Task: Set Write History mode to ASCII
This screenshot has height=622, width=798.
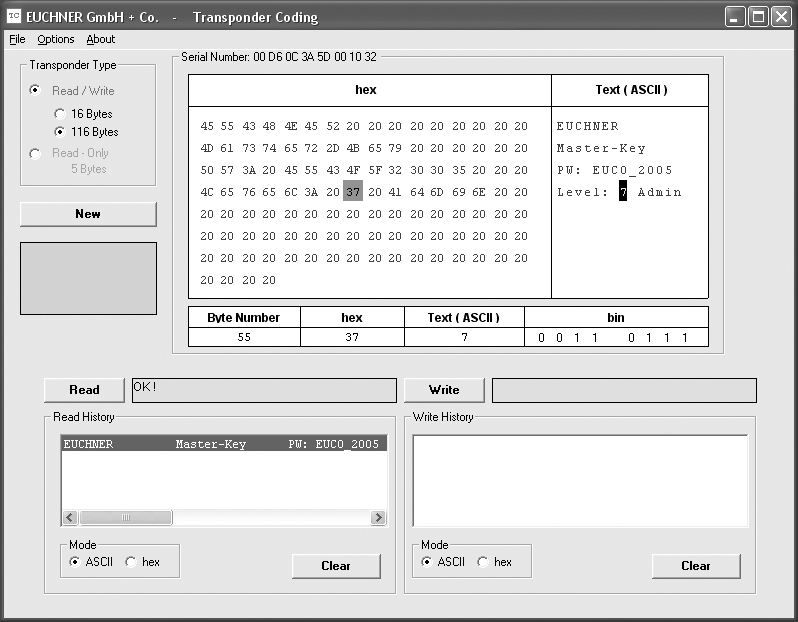Action: [x=427, y=562]
